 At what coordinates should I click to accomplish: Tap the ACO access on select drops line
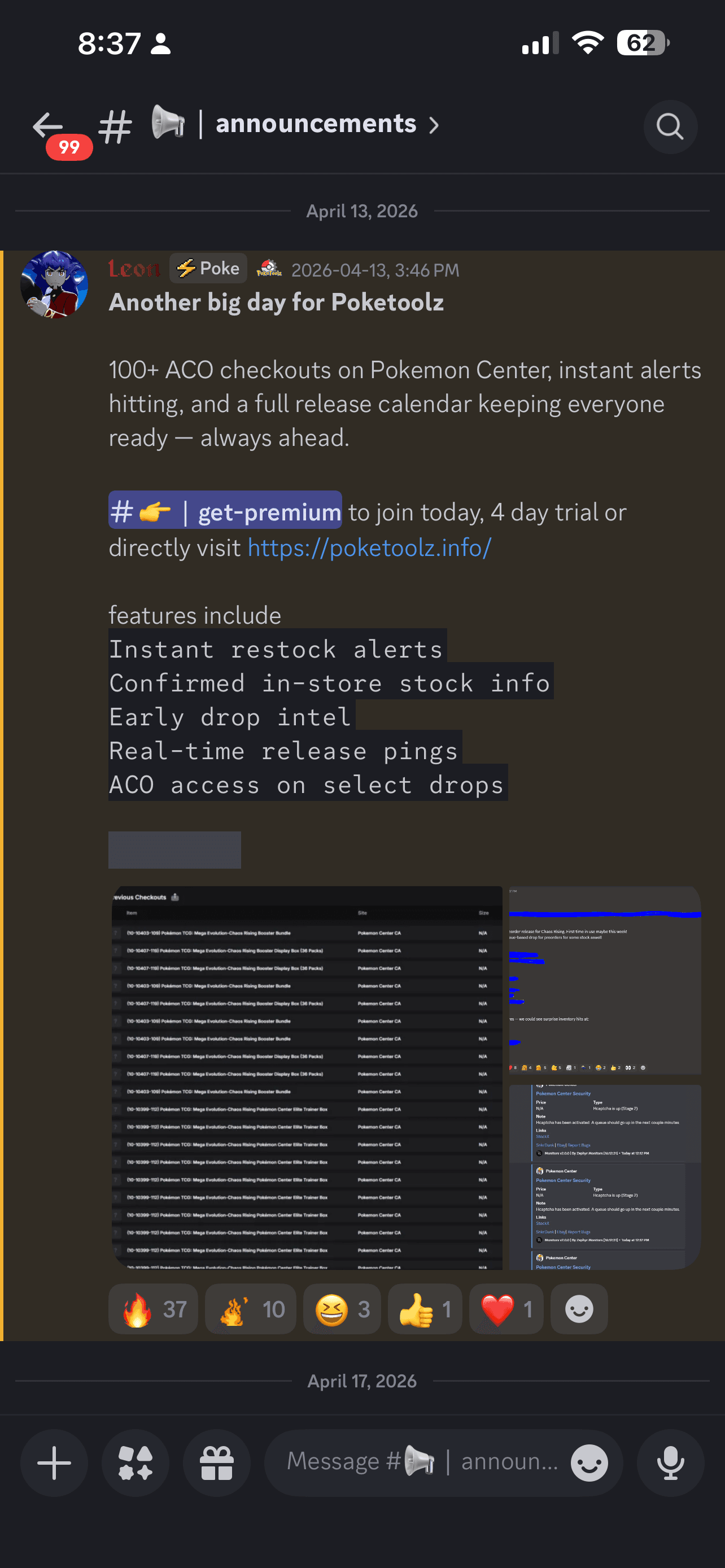tap(307, 784)
